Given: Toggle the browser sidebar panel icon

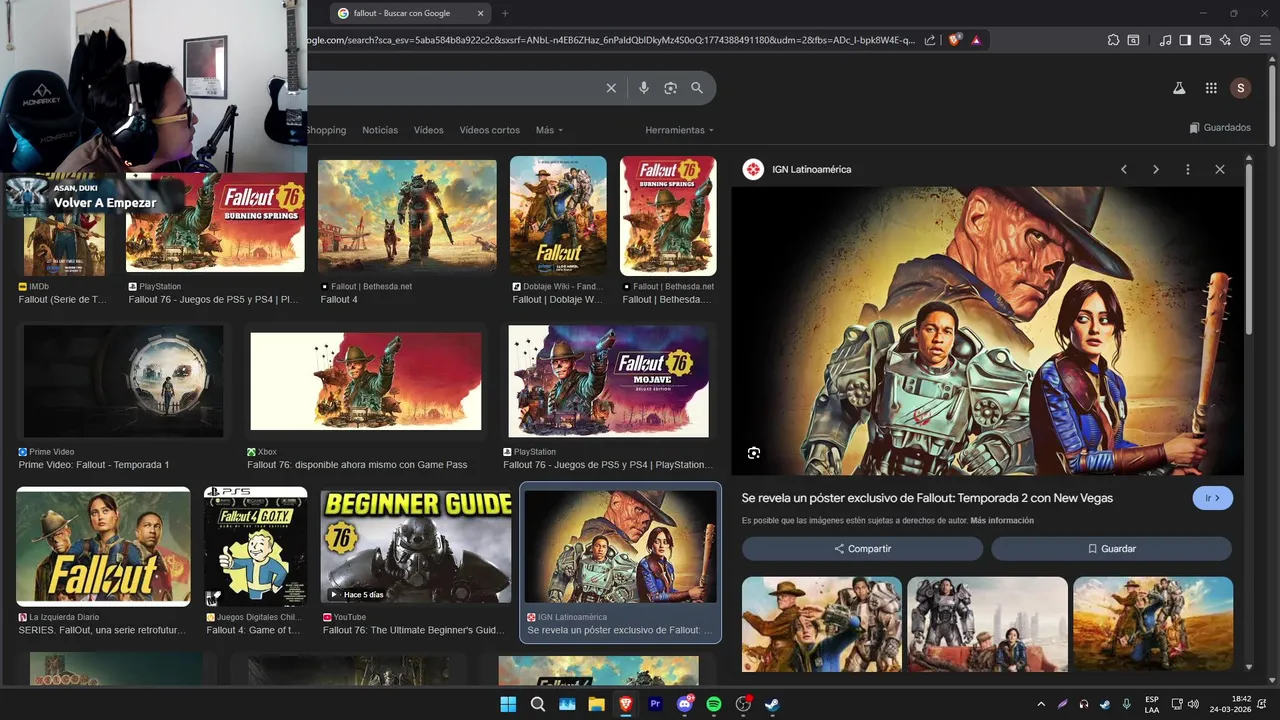Looking at the screenshot, I should point(1185,40).
